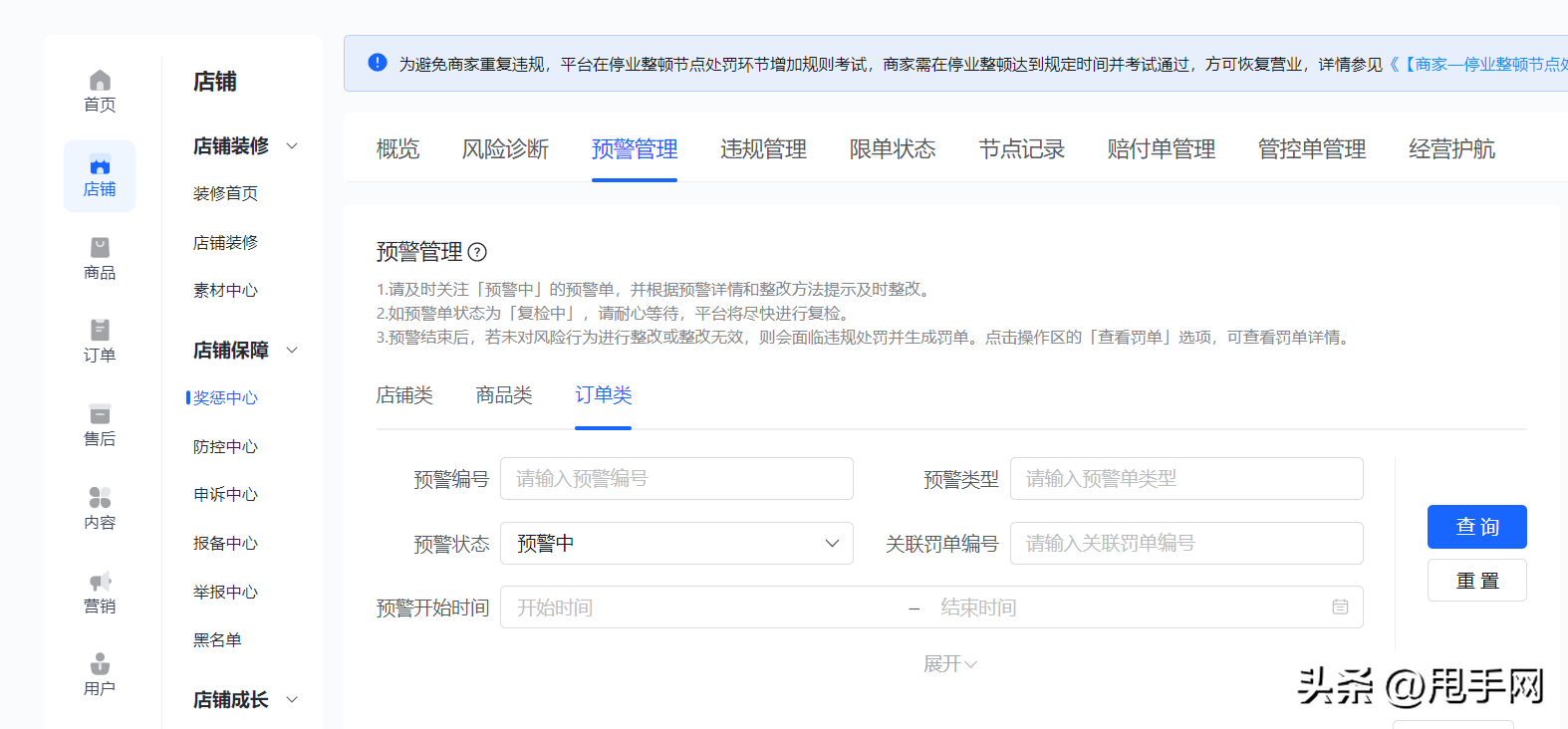The width and height of the screenshot is (1568, 729).
Task: Open the calendar icon in date range
Action: point(1340,607)
